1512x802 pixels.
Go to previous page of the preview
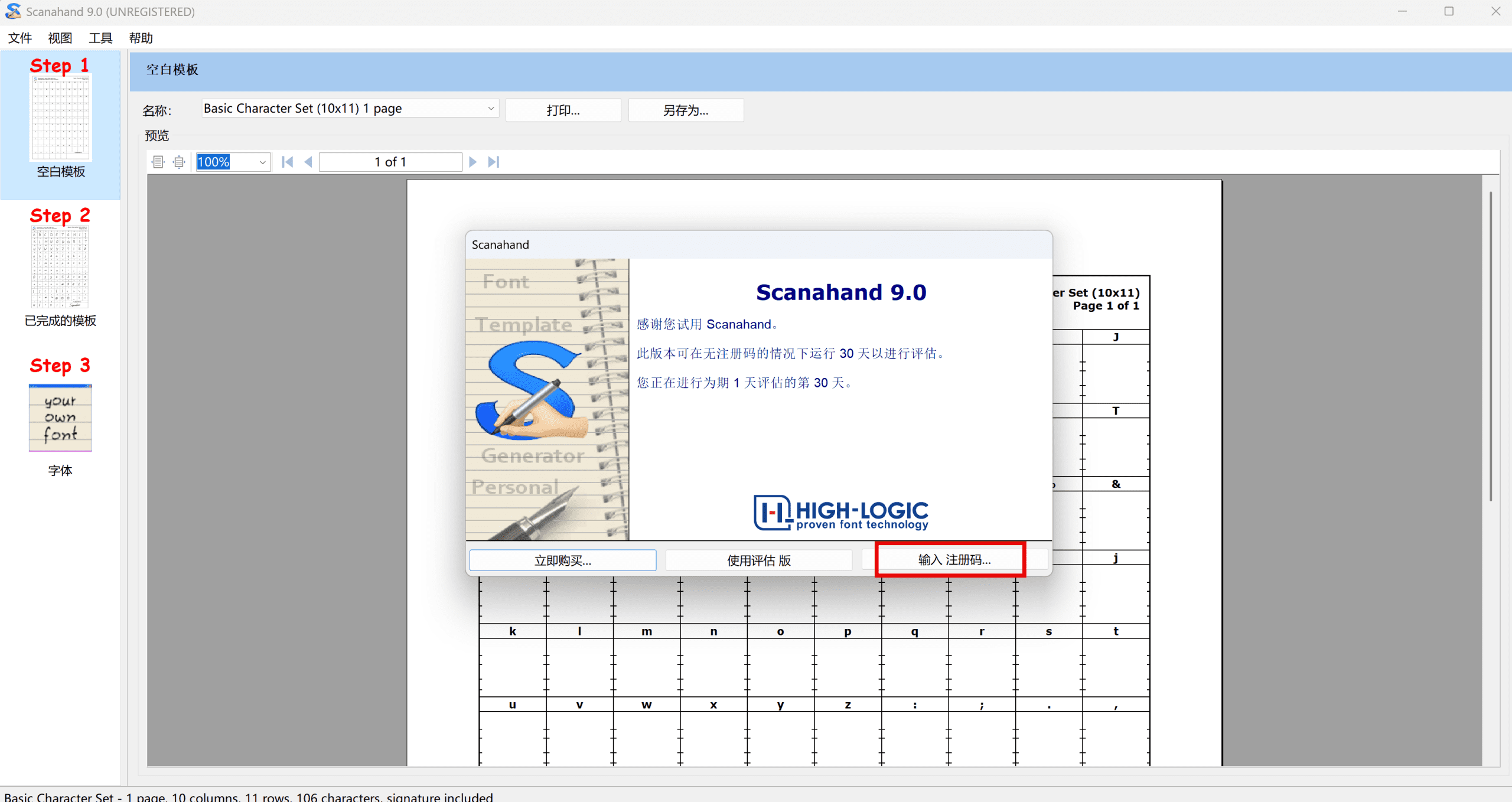(x=308, y=162)
